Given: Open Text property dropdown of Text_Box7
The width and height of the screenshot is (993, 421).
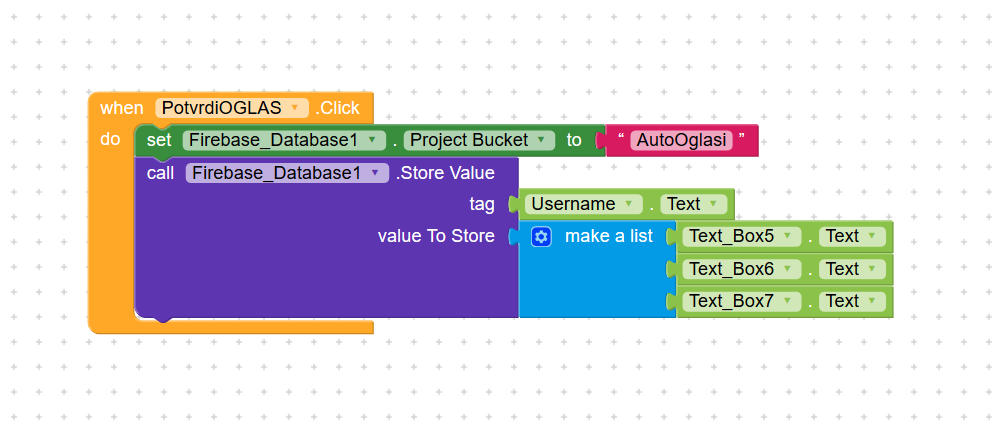Looking at the screenshot, I should click(x=873, y=301).
